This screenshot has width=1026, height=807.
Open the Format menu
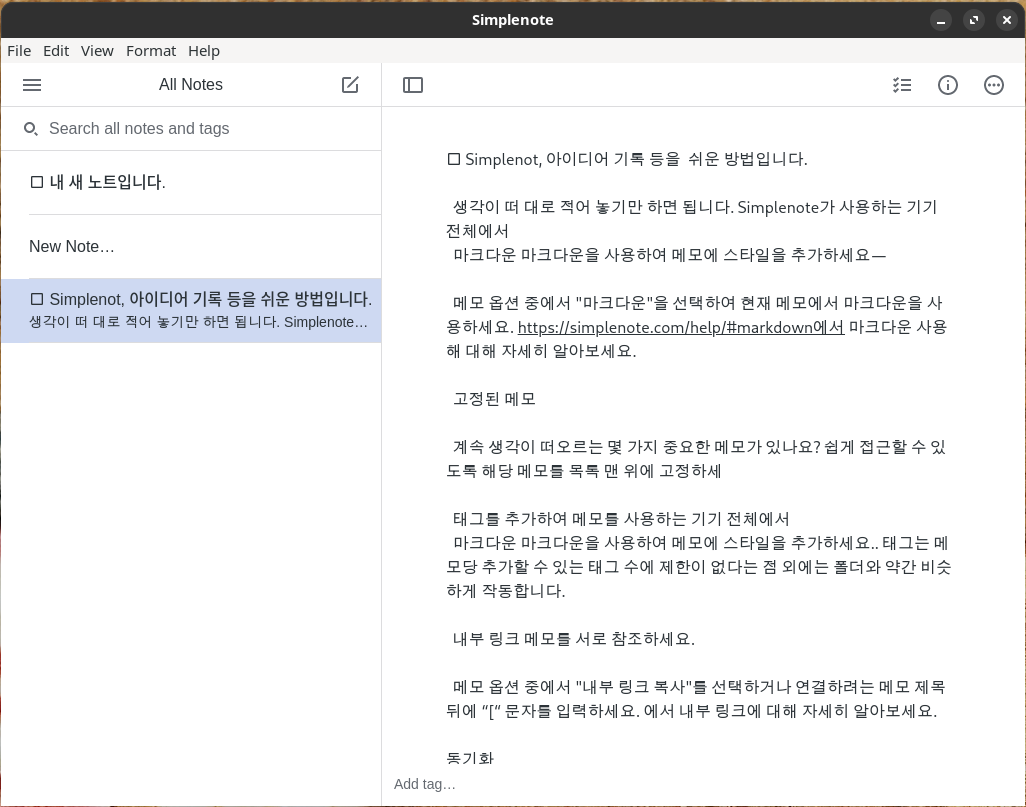click(x=151, y=51)
